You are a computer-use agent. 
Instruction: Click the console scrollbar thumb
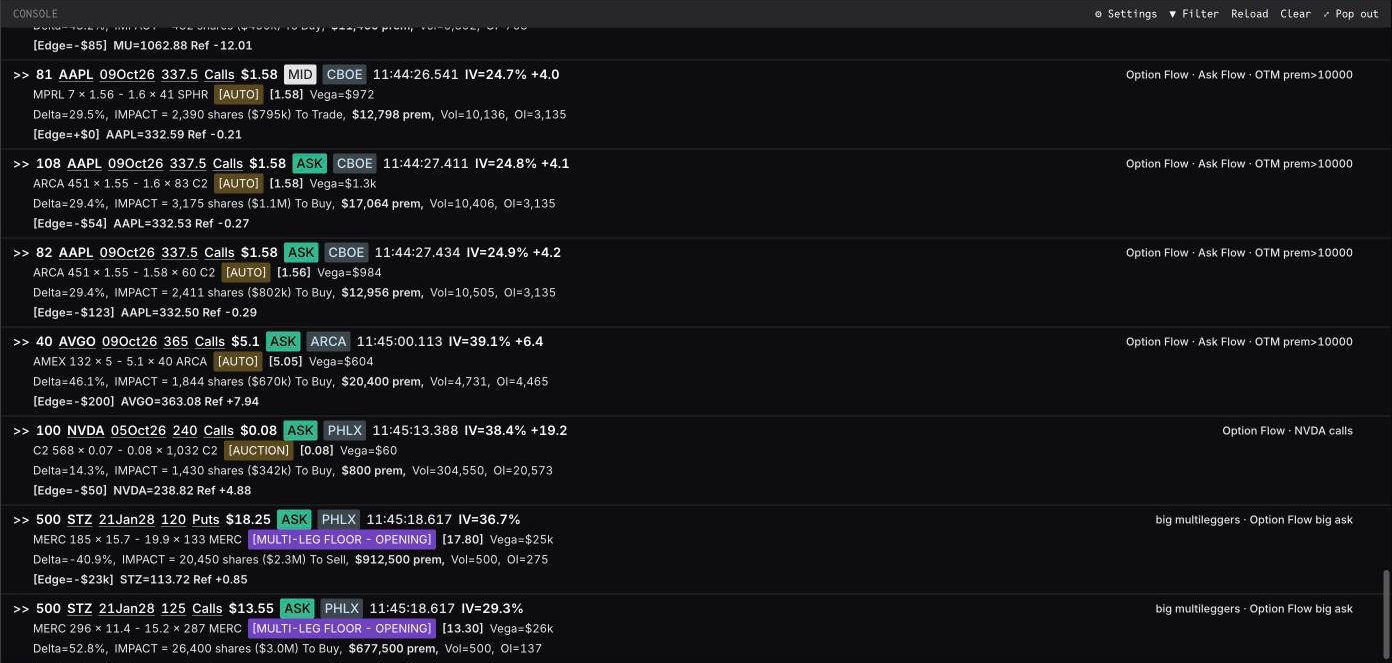tap(1386, 616)
